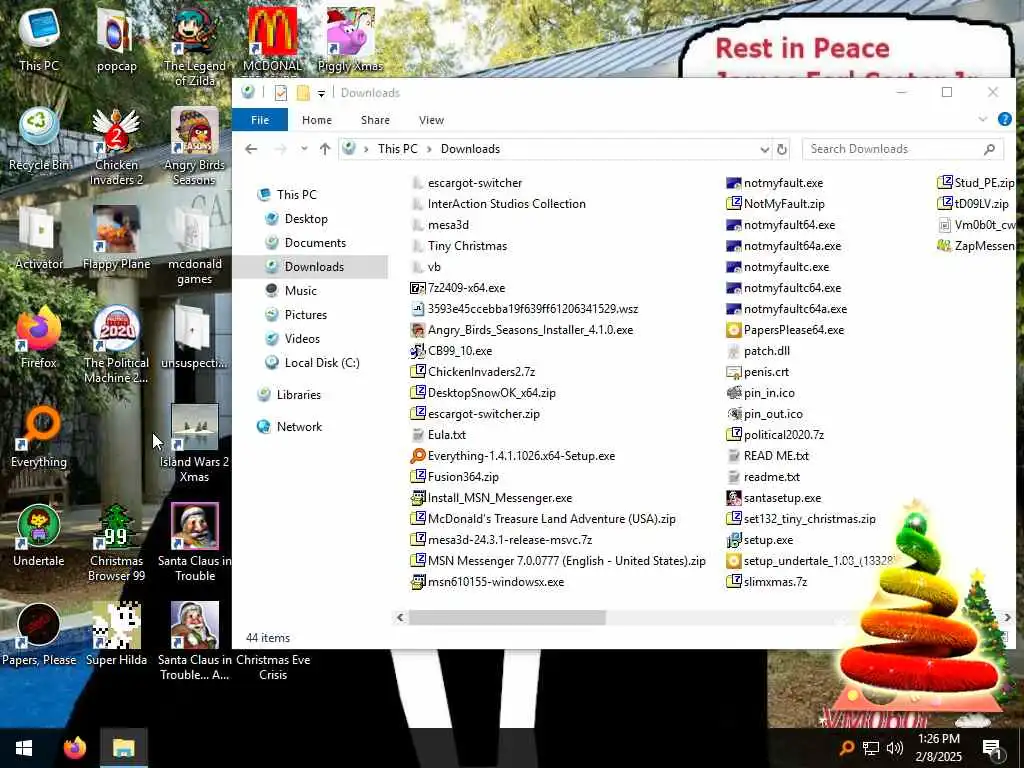This screenshot has width=1024, height=768.
Task: Expand the ribbon with the chevron
Action: pos(983,120)
